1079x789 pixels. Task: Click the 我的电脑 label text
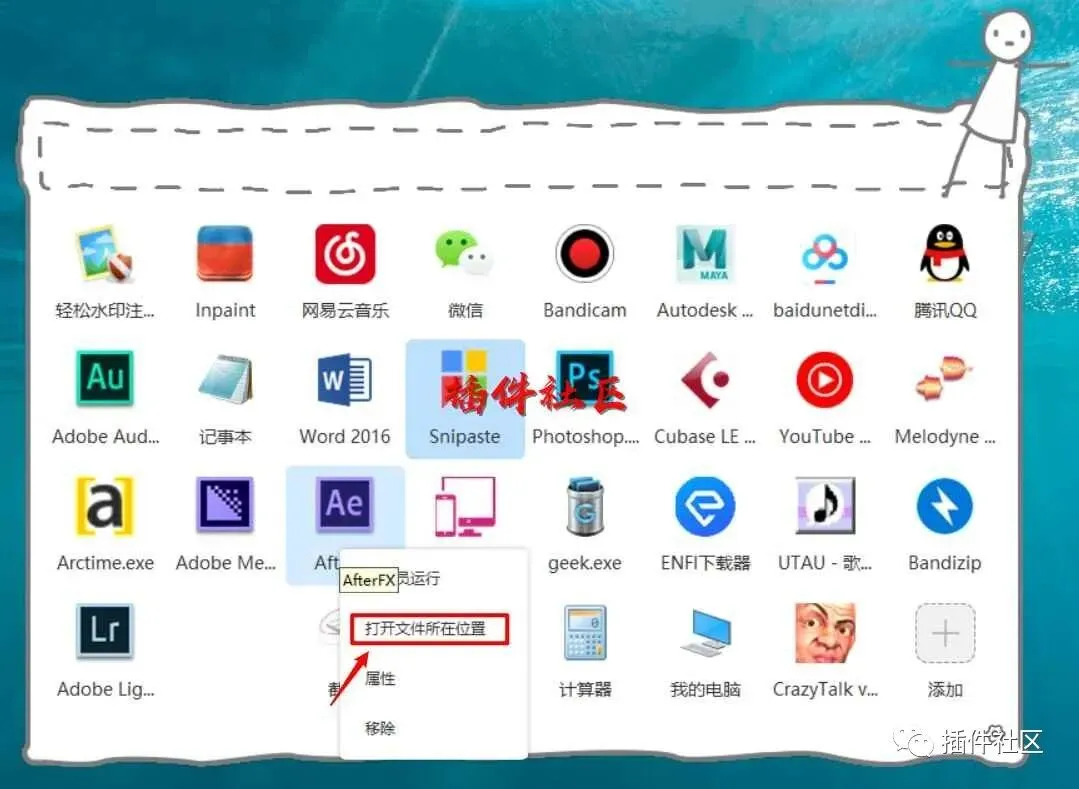pos(705,689)
